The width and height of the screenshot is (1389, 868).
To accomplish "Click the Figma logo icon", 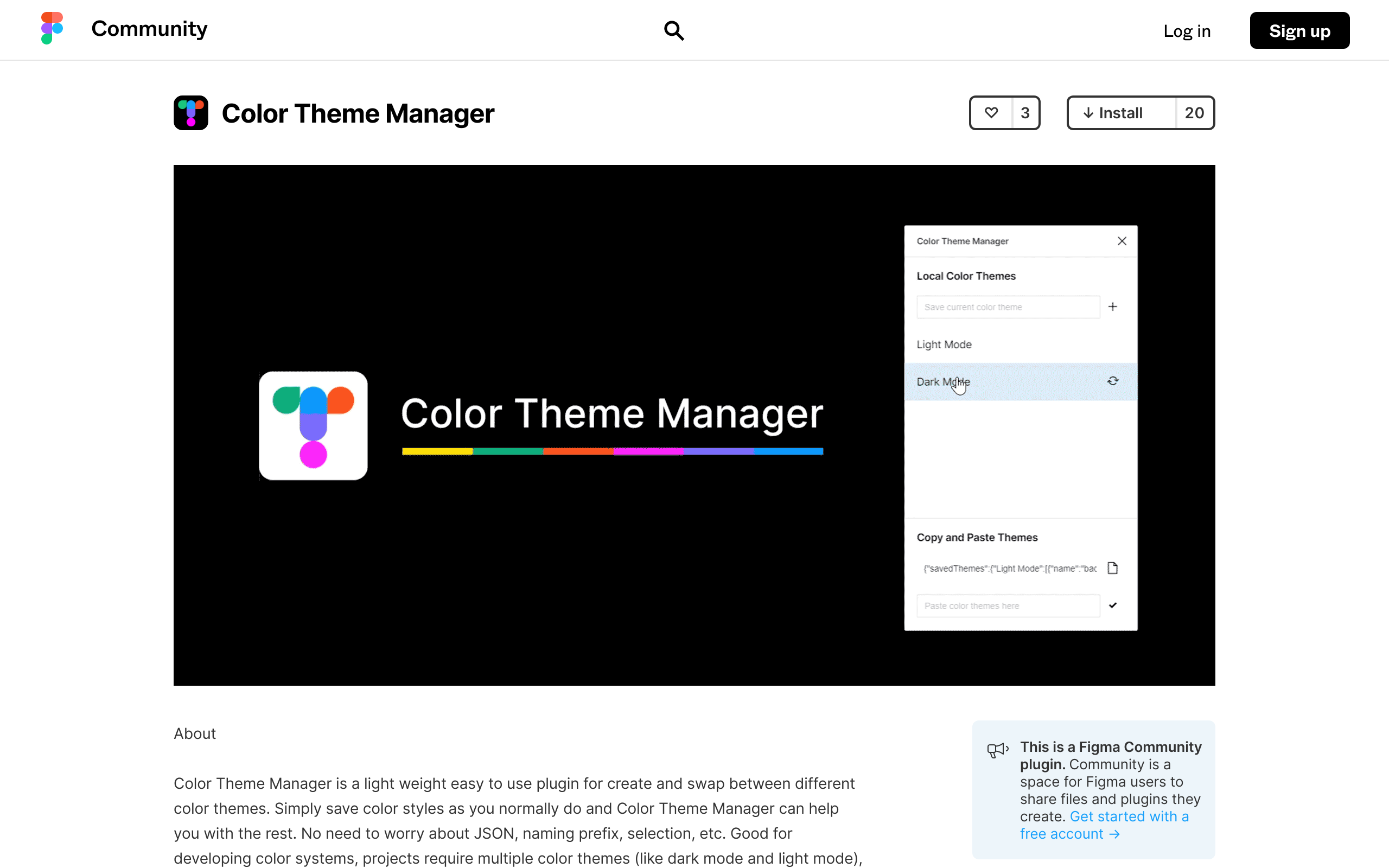I will [52, 29].
